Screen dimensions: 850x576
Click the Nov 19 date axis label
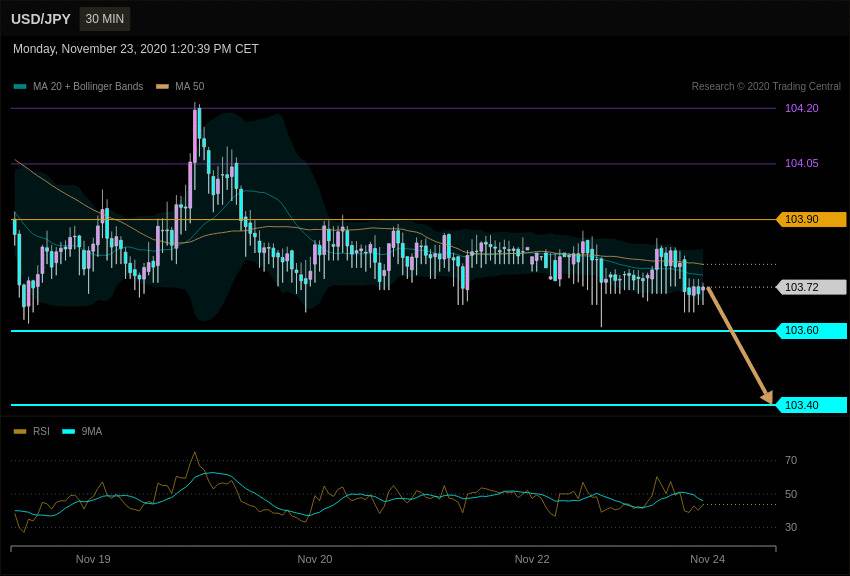(93, 559)
